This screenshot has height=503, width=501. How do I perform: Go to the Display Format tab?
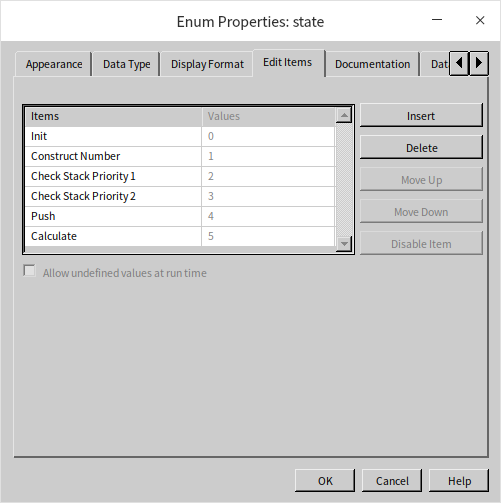(x=207, y=64)
